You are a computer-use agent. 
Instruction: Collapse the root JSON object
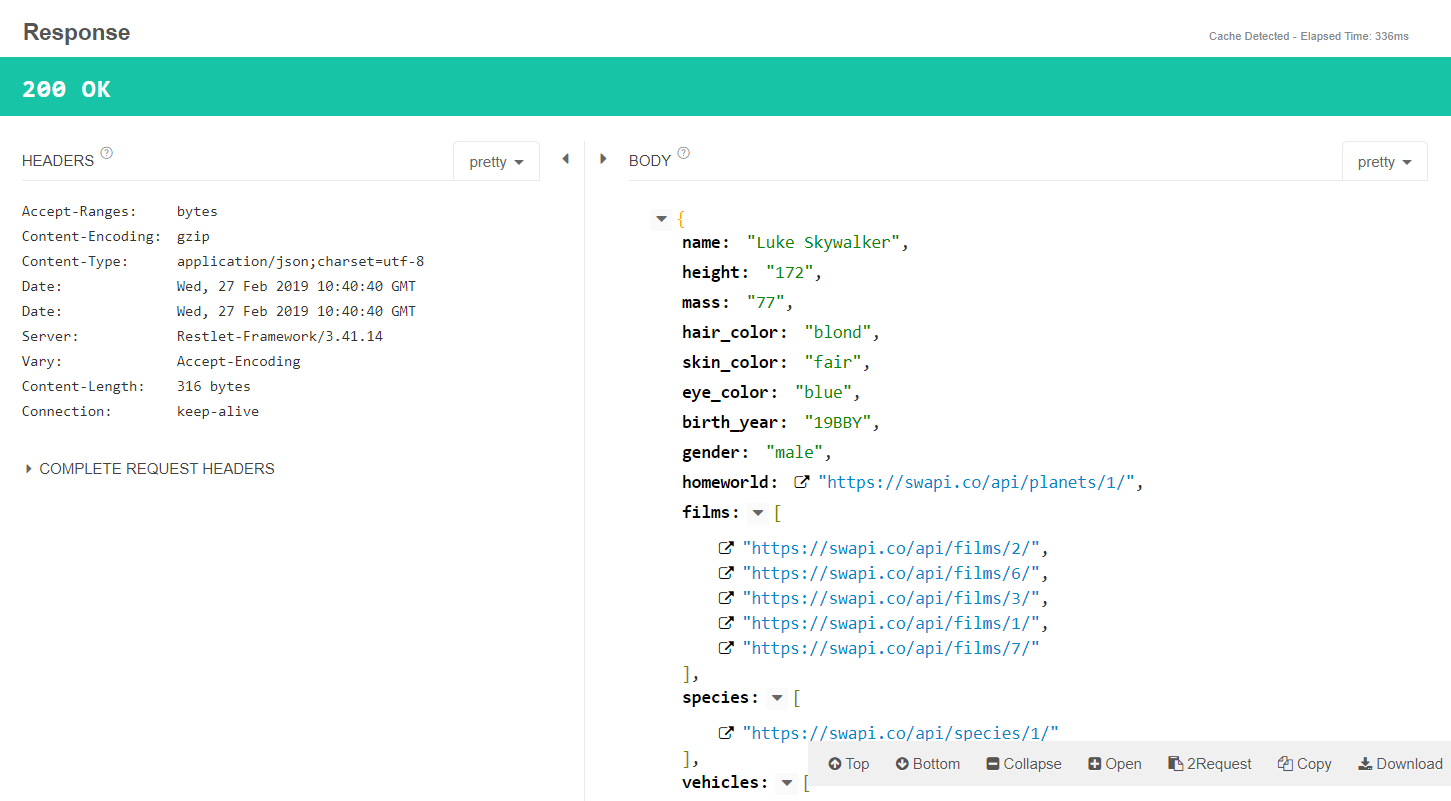tap(661, 219)
